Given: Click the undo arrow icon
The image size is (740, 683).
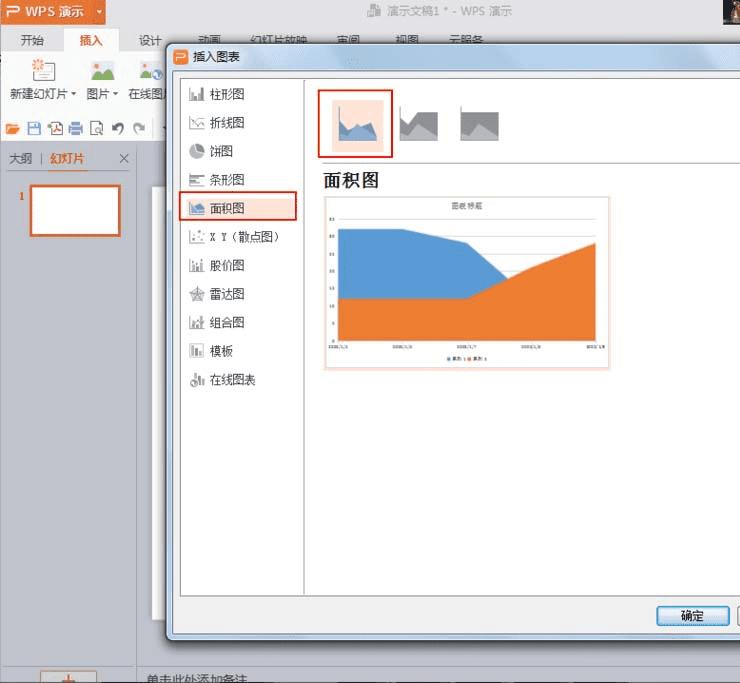Looking at the screenshot, I should click(118, 128).
